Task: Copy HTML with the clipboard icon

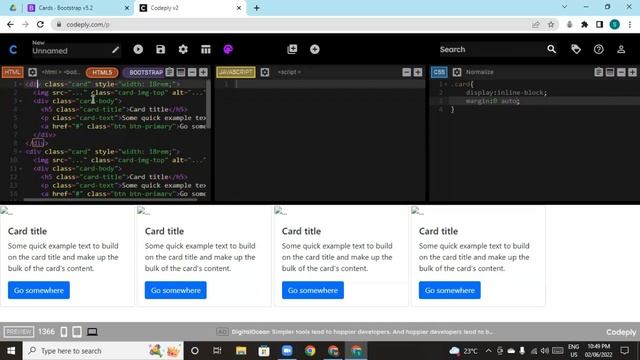Action: click(169, 72)
